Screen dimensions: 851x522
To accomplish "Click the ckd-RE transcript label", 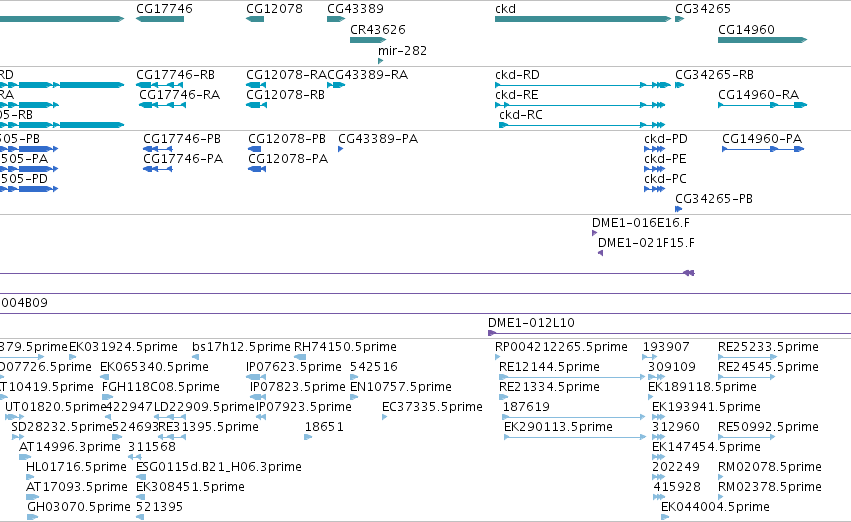I will click(x=517, y=94).
